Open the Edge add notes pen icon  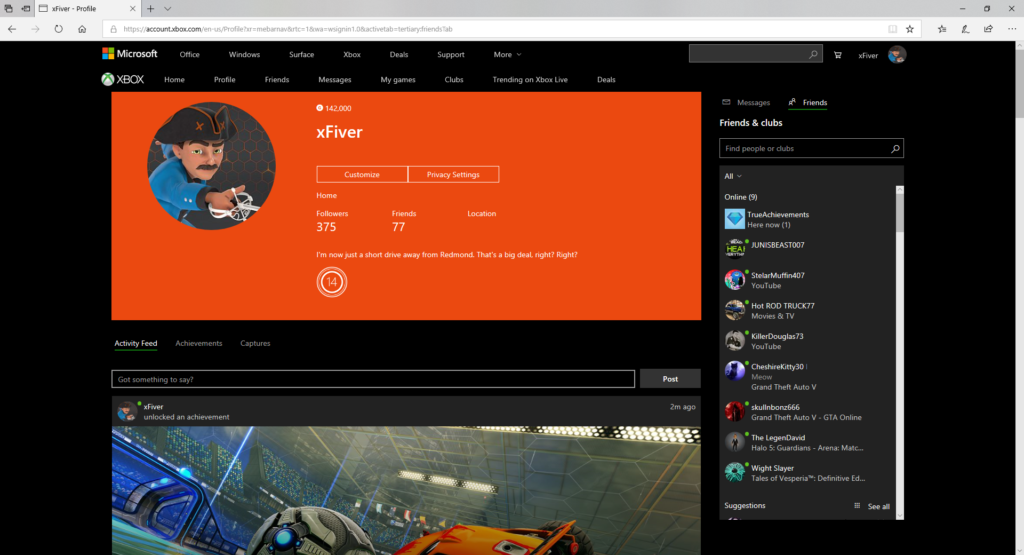[963, 29]
